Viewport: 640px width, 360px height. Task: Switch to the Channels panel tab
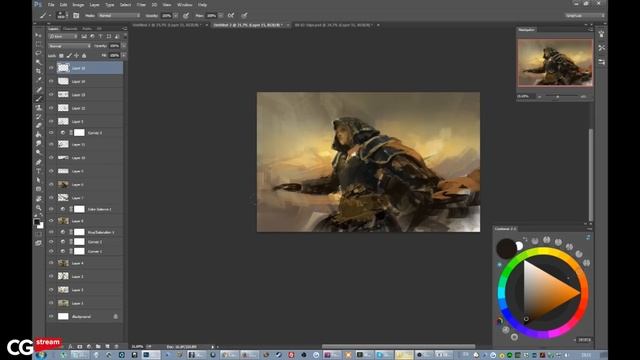pos(70,29)
